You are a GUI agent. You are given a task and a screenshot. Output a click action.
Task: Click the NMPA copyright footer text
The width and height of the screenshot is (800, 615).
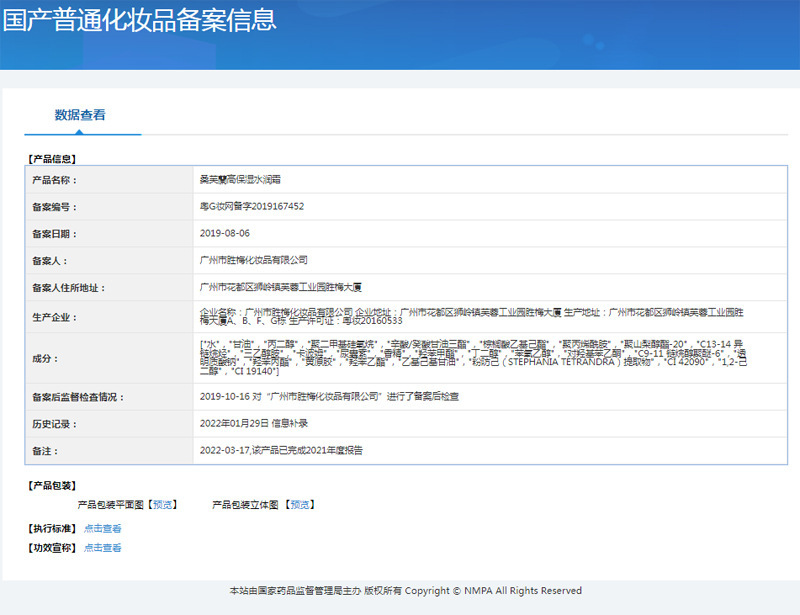[x=406, y=591]
